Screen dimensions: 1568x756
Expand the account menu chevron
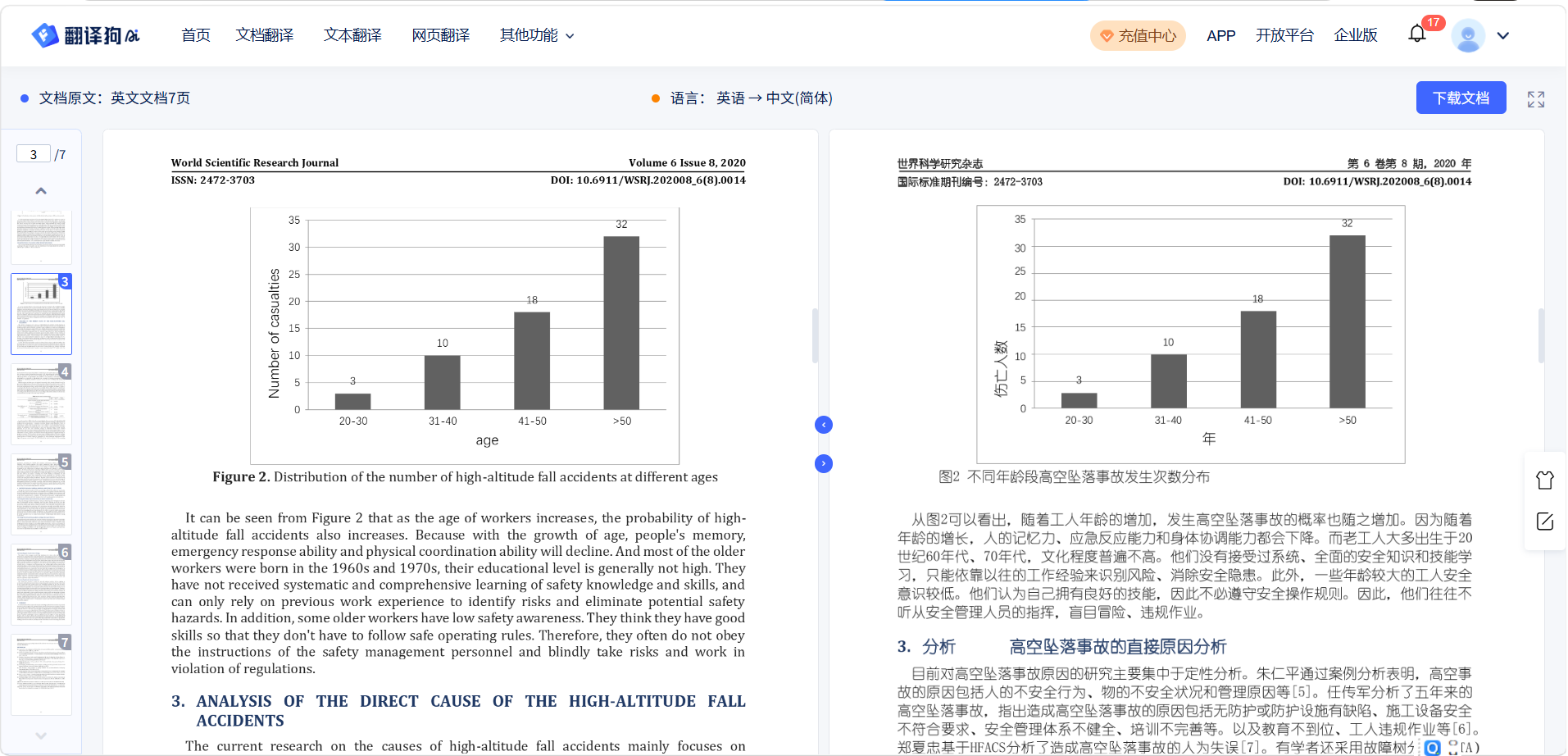point(1503,35)
